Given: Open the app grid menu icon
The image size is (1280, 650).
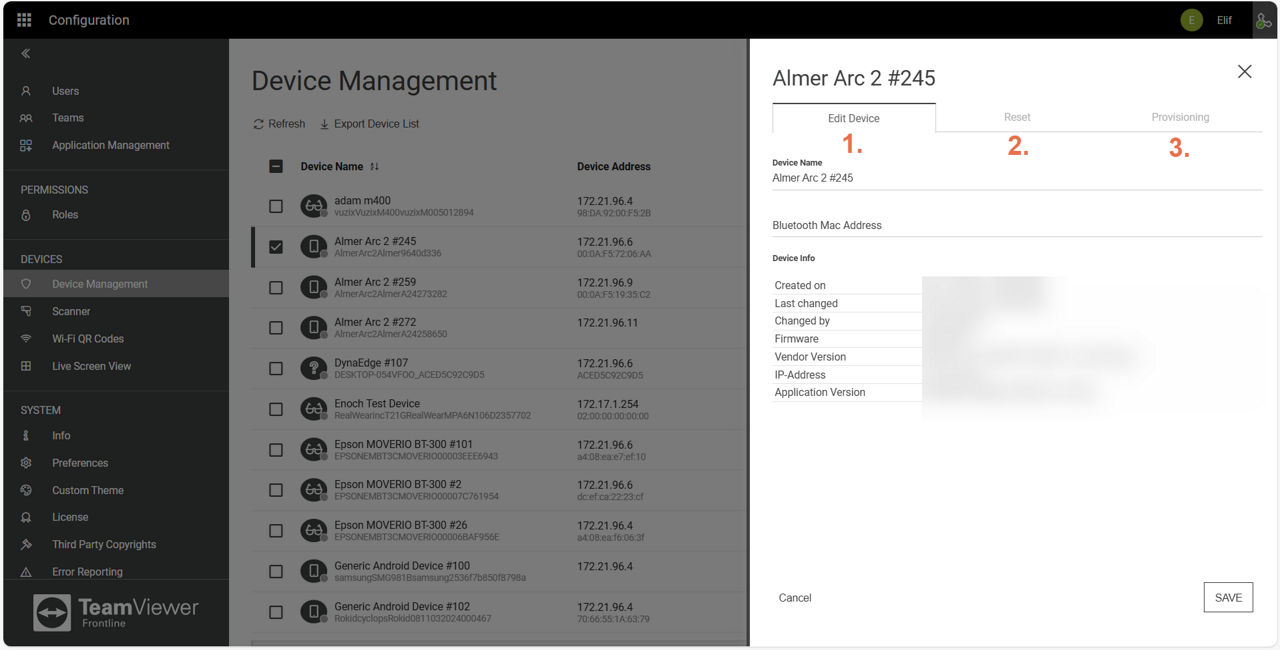Looking at the screenshot, I should coord(24,20).
